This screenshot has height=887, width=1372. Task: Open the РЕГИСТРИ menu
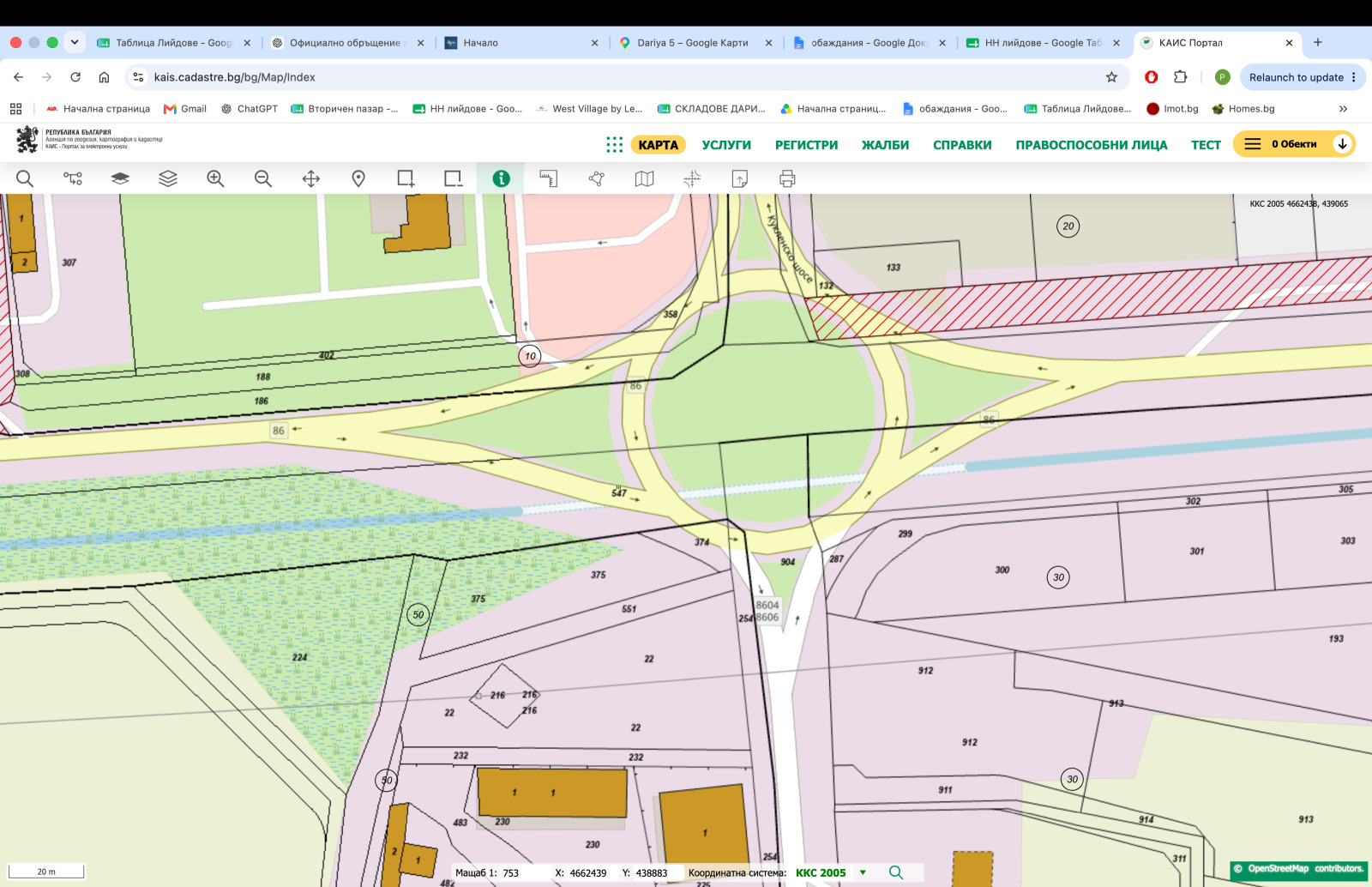click(806, 145)
